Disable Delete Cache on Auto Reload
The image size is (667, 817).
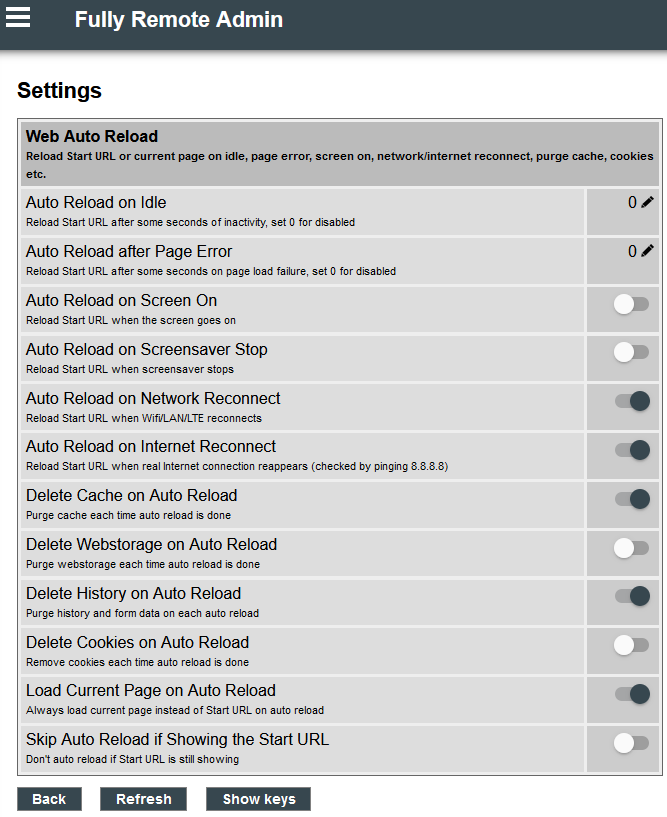point(632,499)
